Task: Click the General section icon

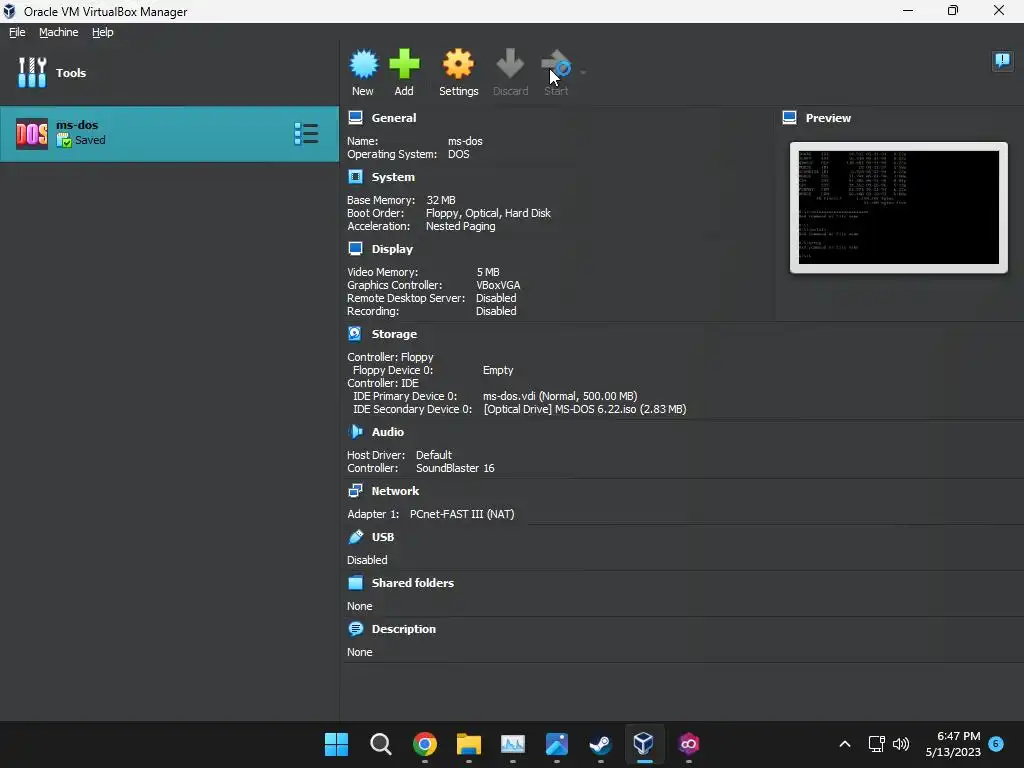Action: pos(355,118)
